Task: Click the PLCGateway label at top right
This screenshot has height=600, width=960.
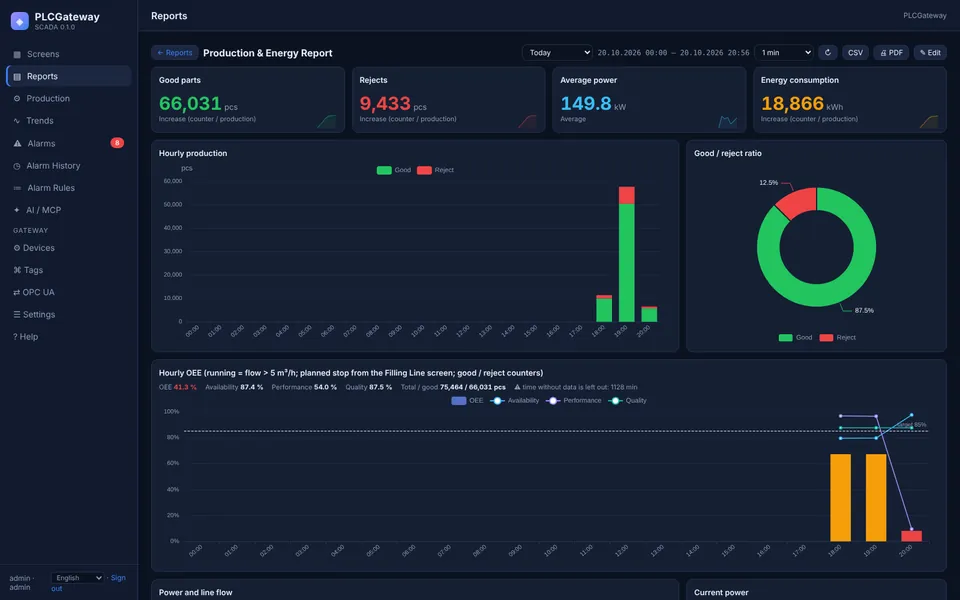Action: pos(924,15)
